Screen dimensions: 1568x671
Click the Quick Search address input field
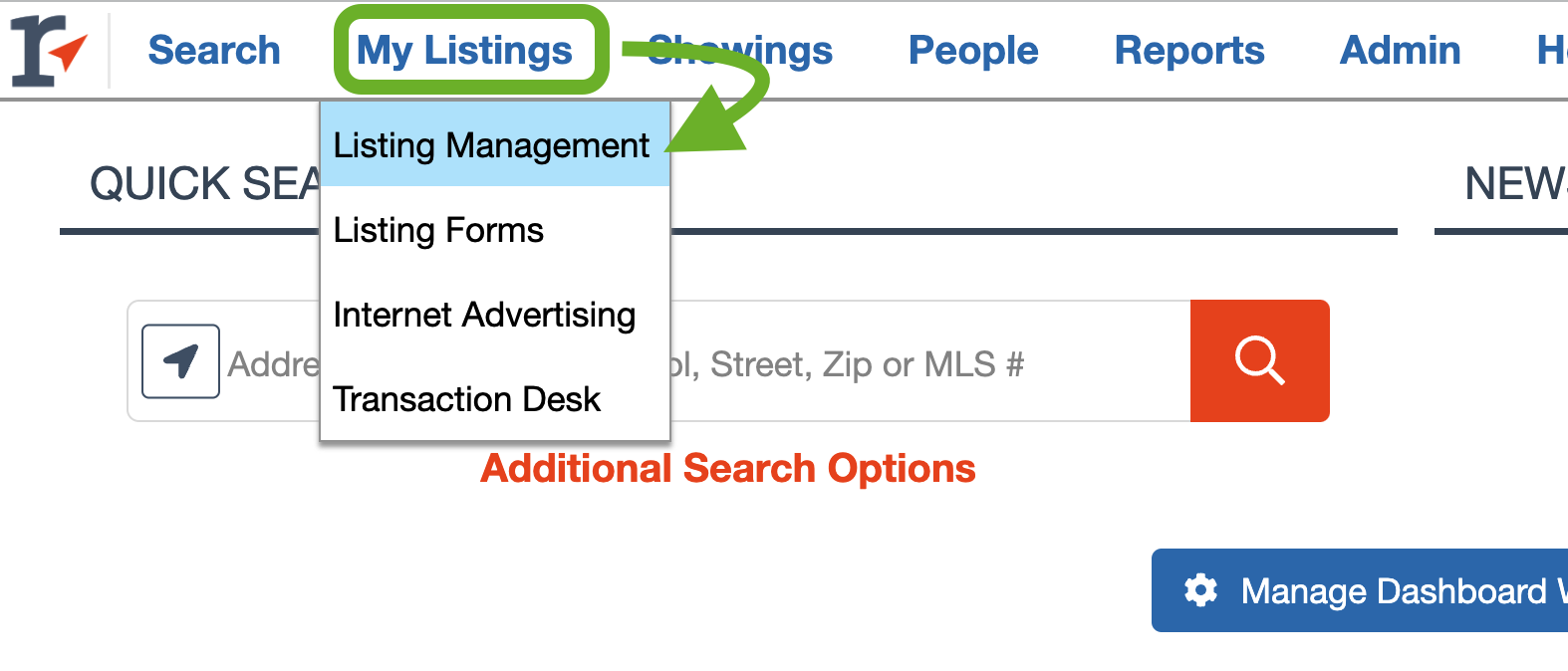point(847,361)
